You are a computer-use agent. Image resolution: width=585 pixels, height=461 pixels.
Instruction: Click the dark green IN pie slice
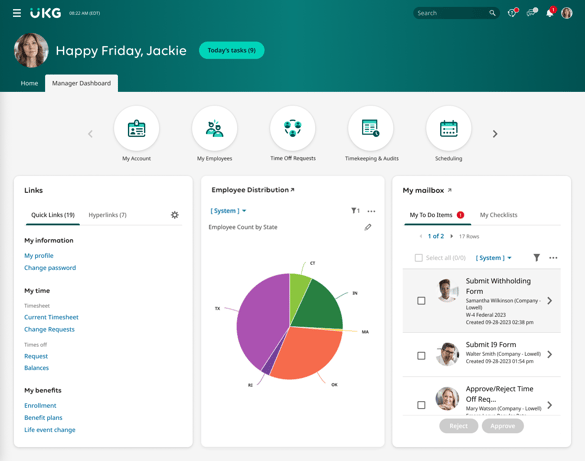[319, 308]
